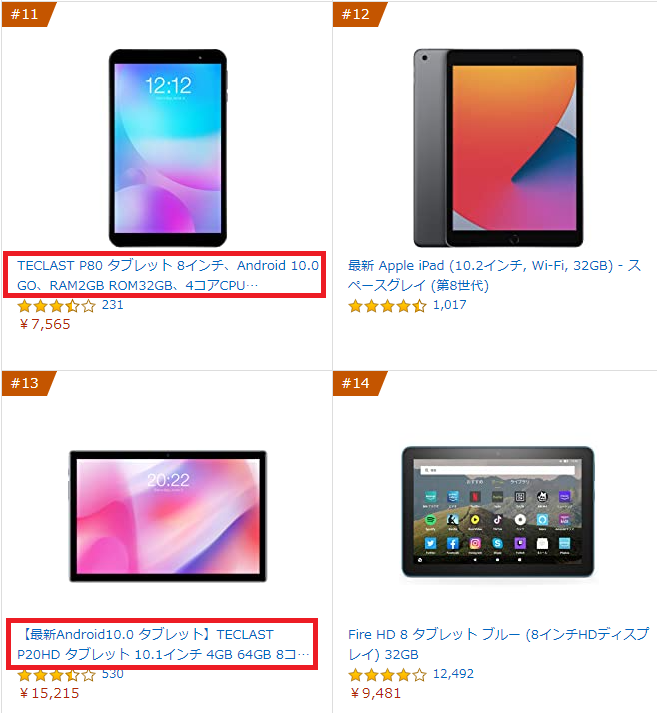Open the TECLAST P20HD tablet product image

168,516
